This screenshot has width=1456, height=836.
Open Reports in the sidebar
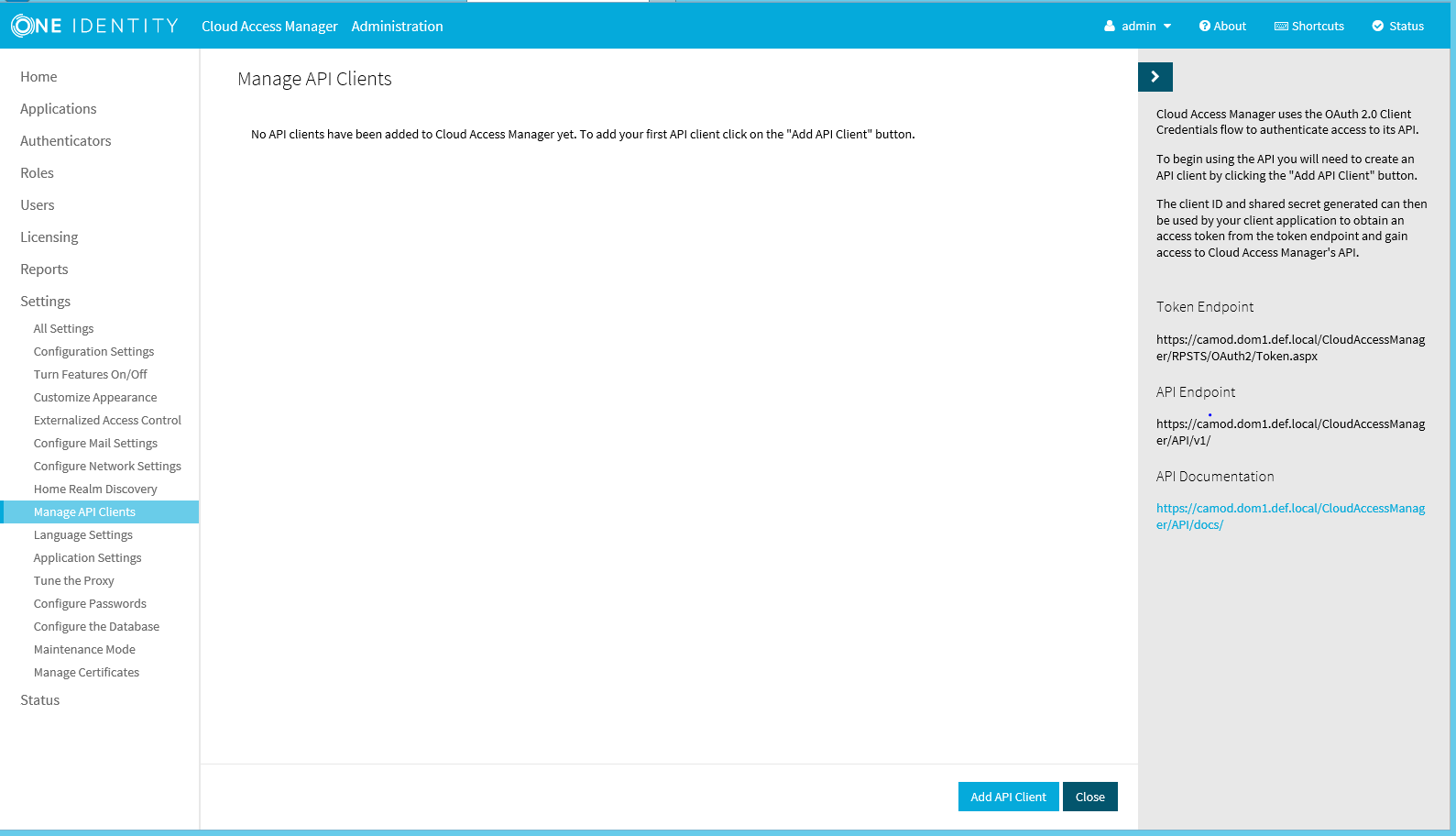click(x=44, y=269)
